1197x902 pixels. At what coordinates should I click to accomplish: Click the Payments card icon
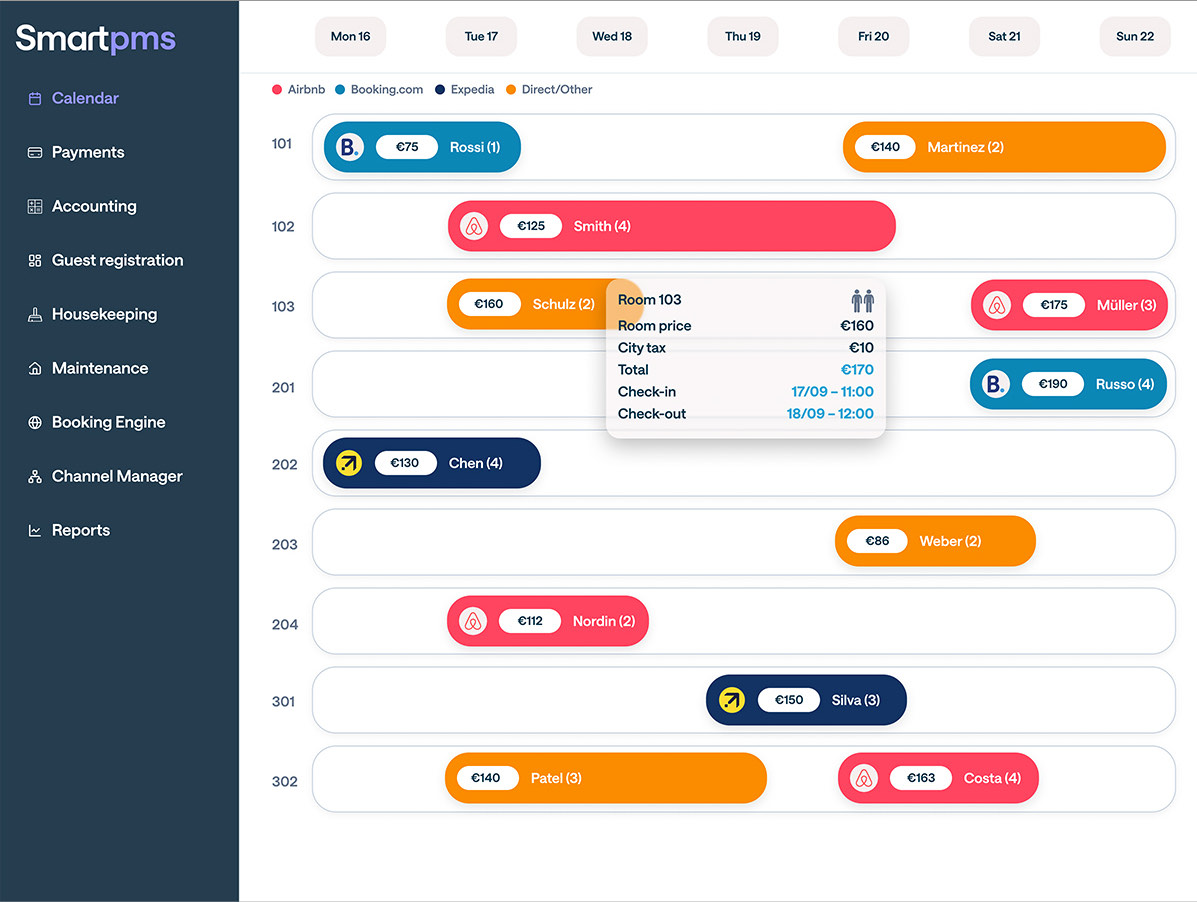pyautogui.click(x=34, y=153)
